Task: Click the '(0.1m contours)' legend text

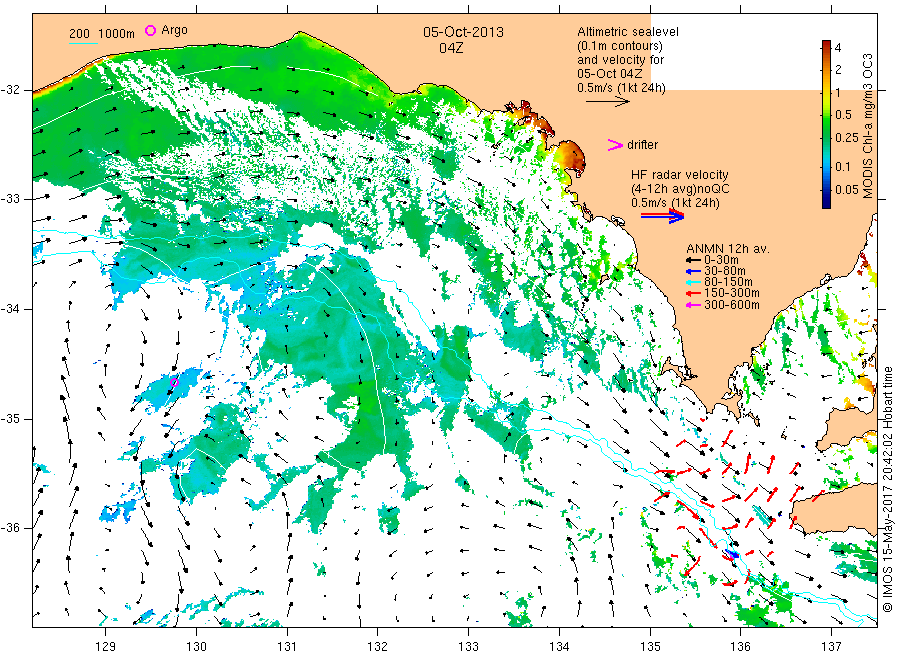Action: (620, 46)
